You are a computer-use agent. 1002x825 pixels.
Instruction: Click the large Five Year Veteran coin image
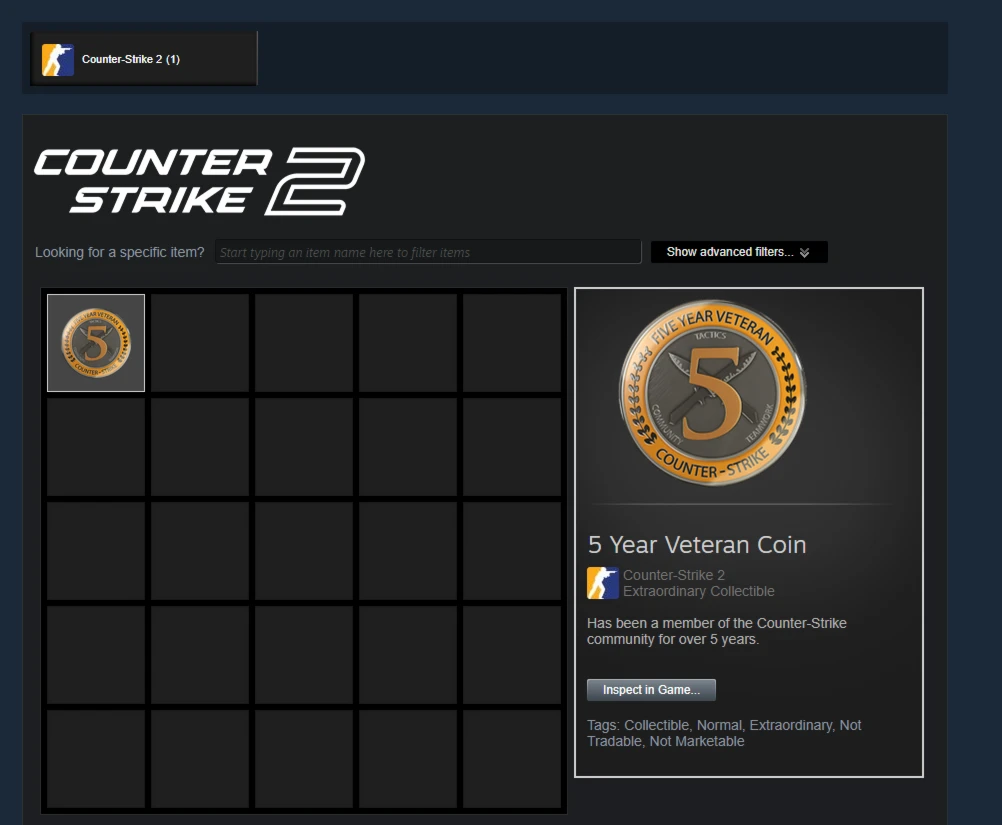713,392
